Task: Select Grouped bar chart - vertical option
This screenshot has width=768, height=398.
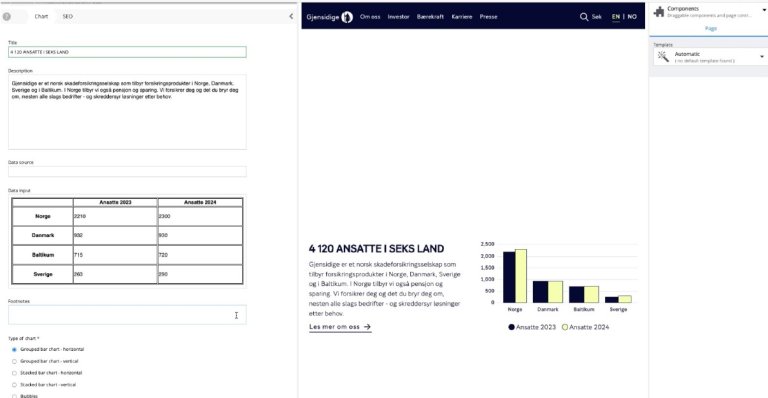Action: (x=14, y=361)
